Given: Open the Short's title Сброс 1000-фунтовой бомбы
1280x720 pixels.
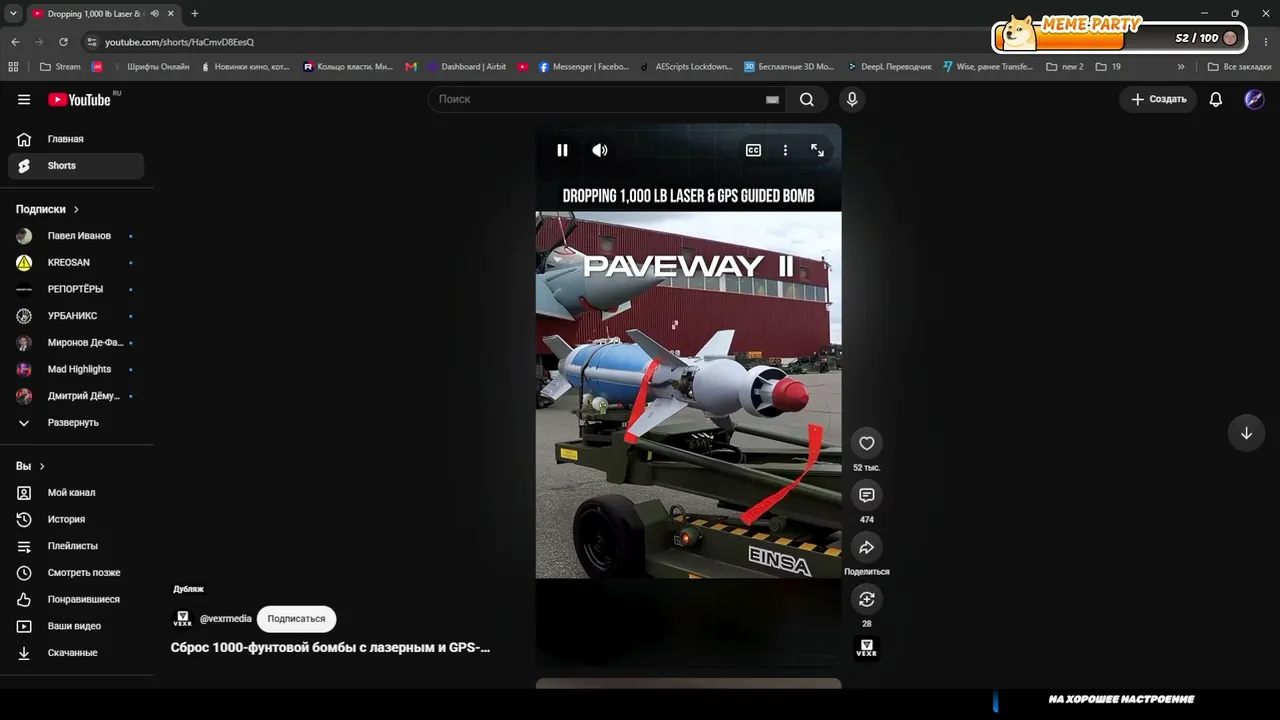Looking at the screenshot, I should (330, 647).
